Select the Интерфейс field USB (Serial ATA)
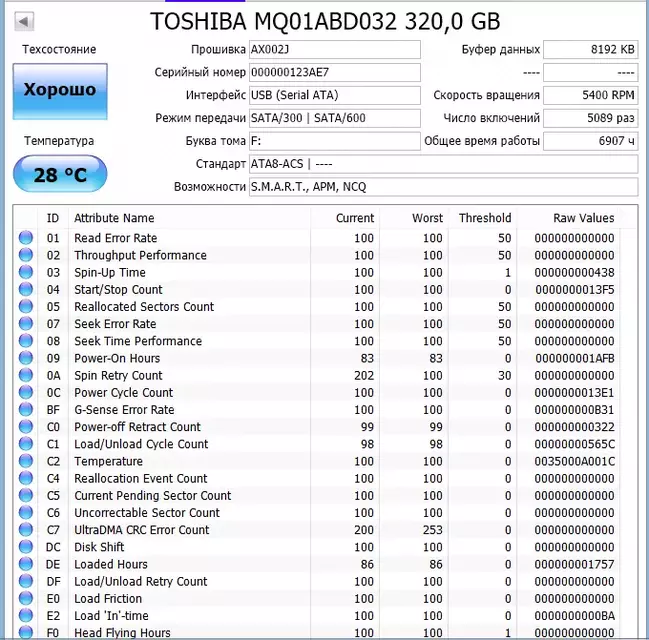The height and width of the screenshot is (640, 649). pos(335,95)
